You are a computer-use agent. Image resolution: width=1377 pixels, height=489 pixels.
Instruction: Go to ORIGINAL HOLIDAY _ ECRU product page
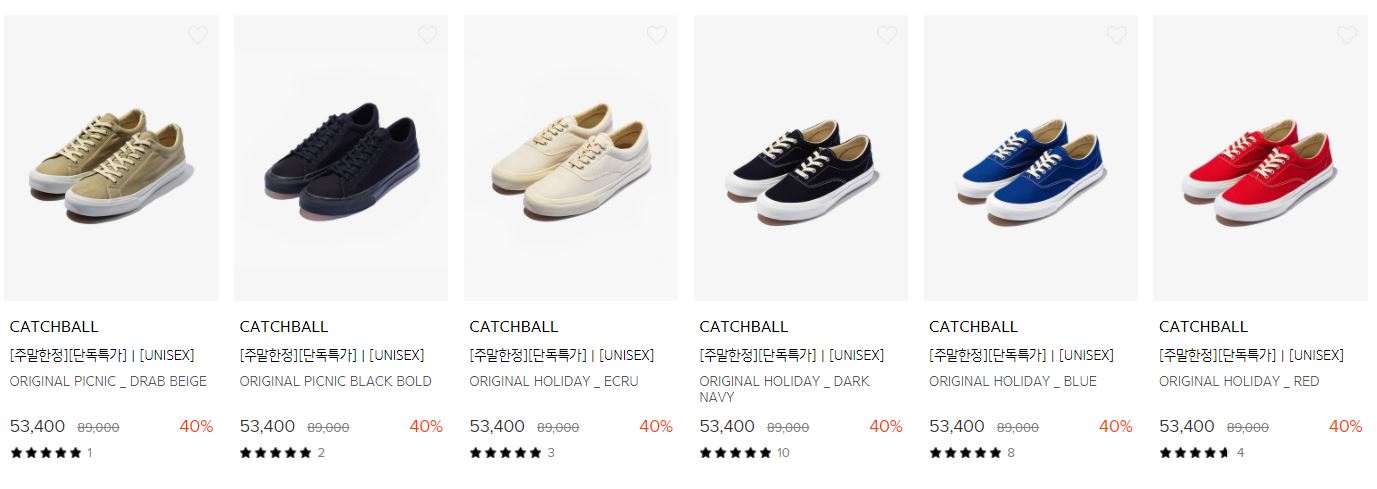[x=554, y=381]
